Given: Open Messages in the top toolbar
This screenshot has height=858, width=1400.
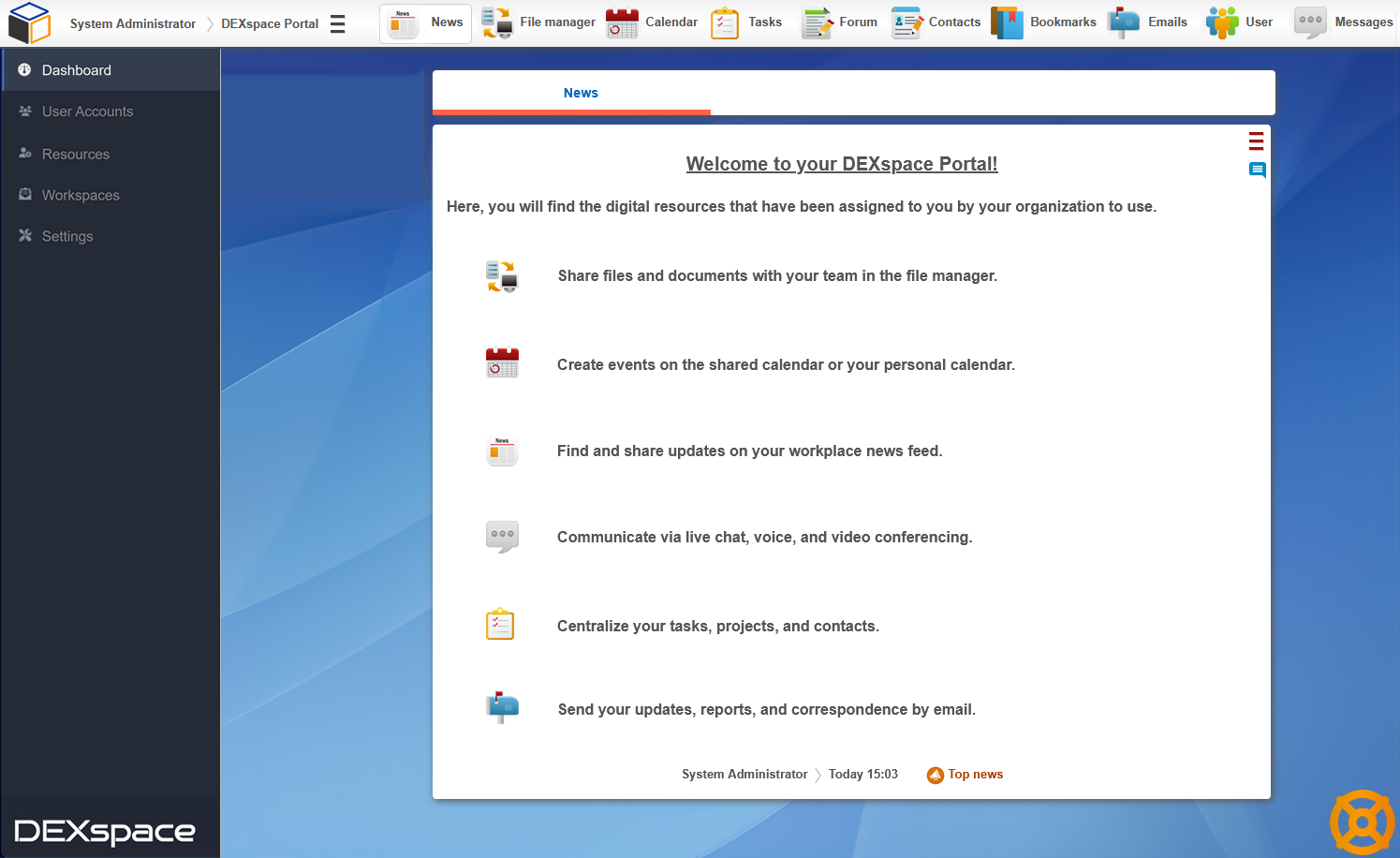Looking at the screenshot, I should pyautogui.click(x=1343, y=22).
